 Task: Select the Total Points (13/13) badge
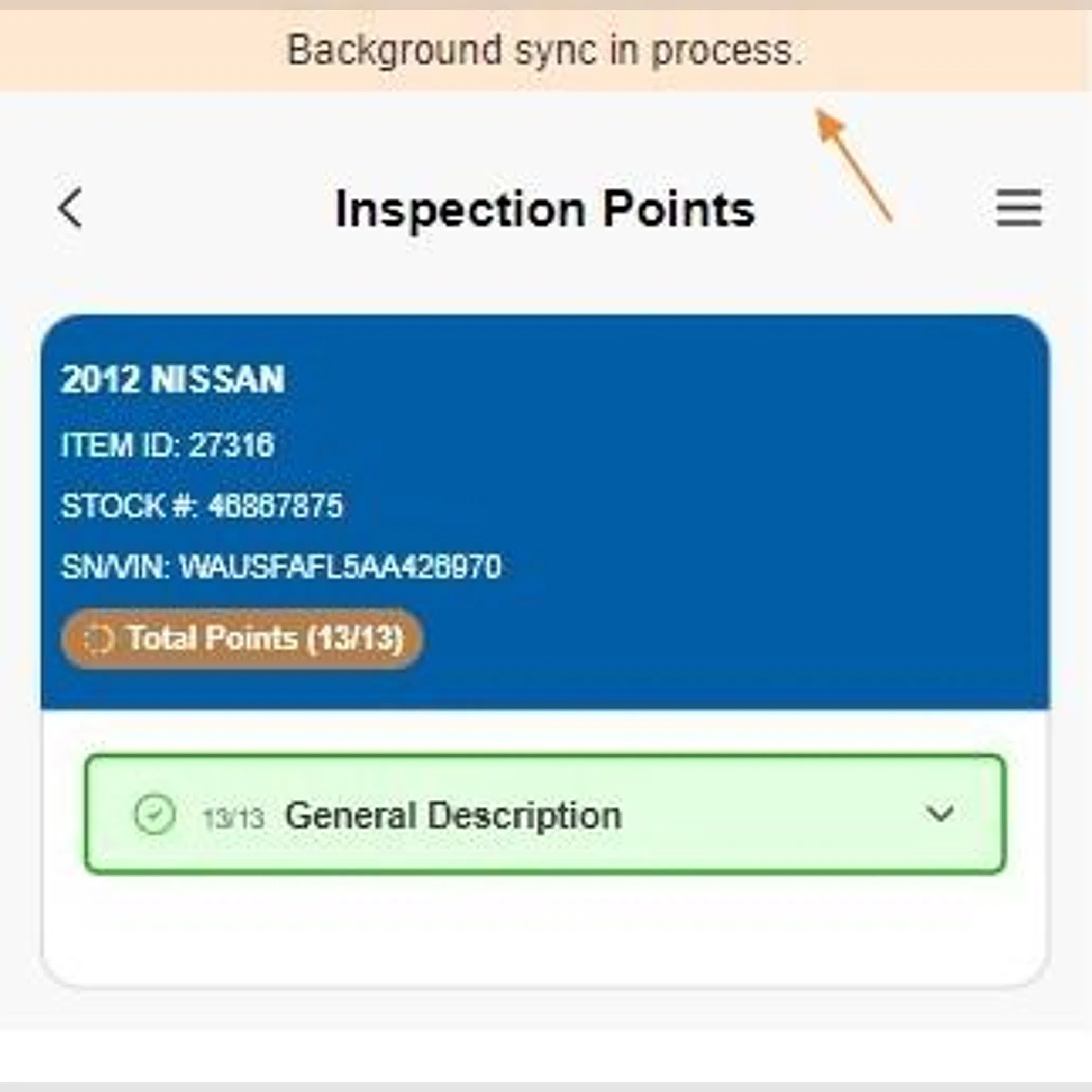[x=242, y=639]
